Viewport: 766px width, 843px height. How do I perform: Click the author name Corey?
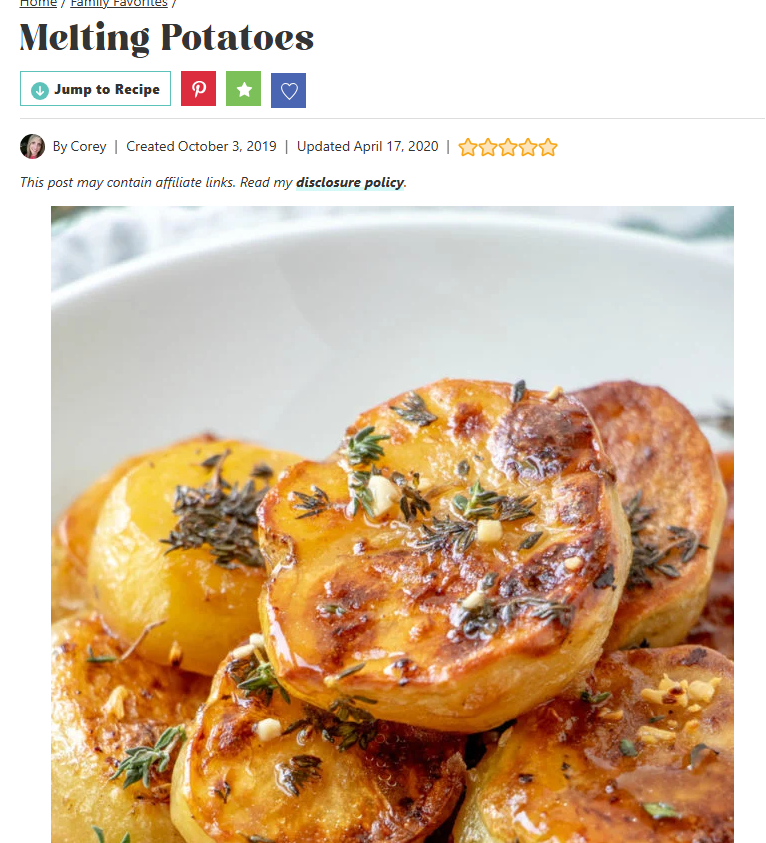point(89,146)
